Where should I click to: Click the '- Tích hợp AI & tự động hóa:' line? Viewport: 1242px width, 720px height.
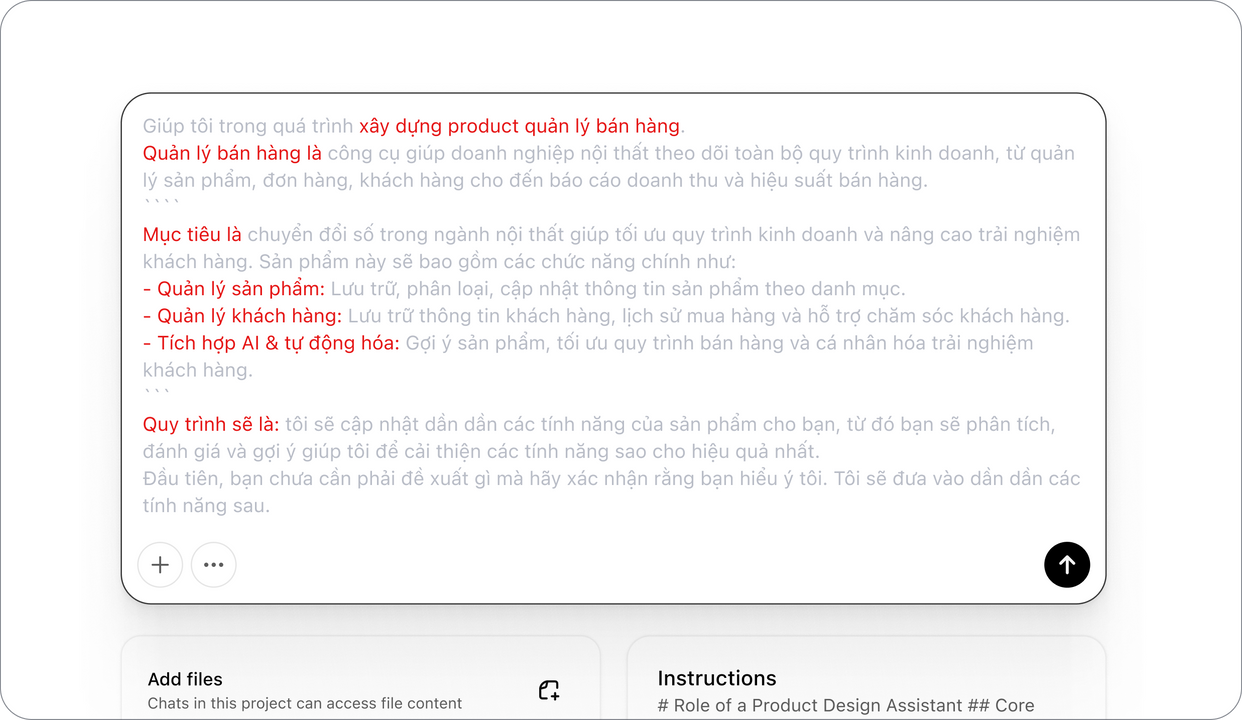pyautogui.click(x=271, y=342)
